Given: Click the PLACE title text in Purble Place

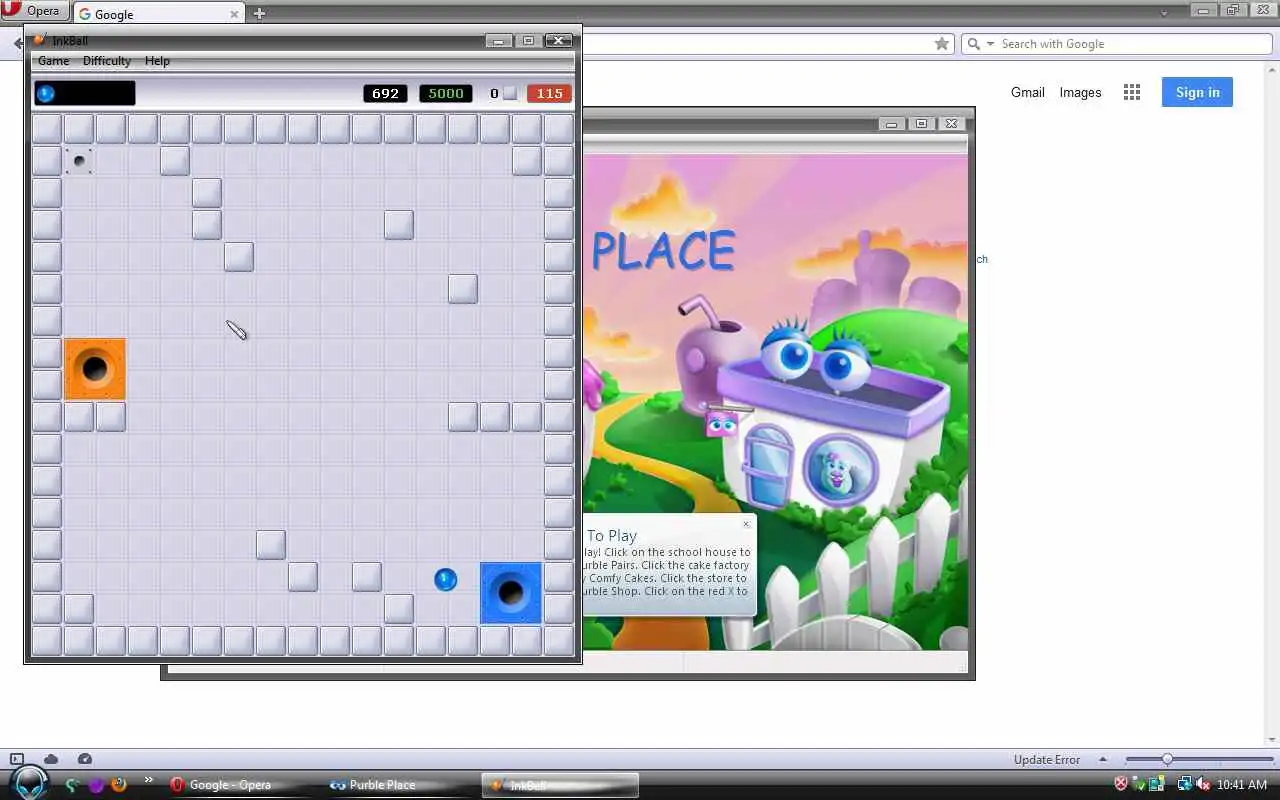Looking at the screenshot, I should [663, 252].
